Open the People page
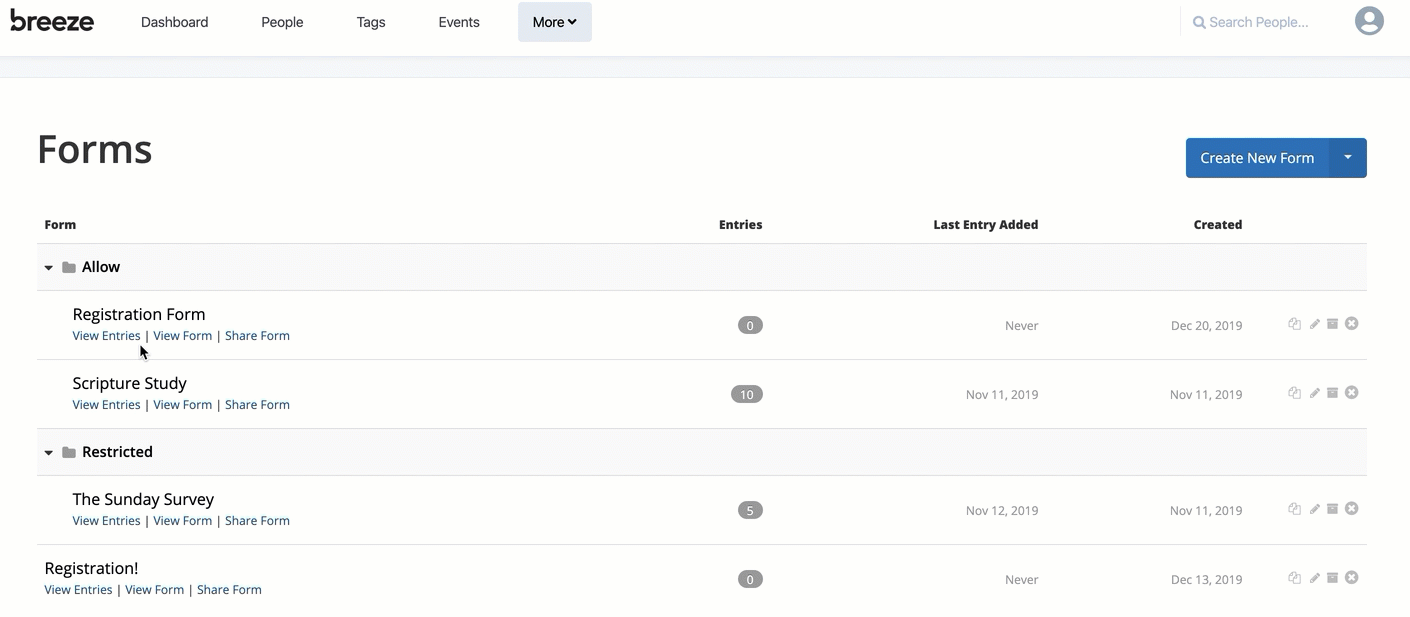 (282, 22)
